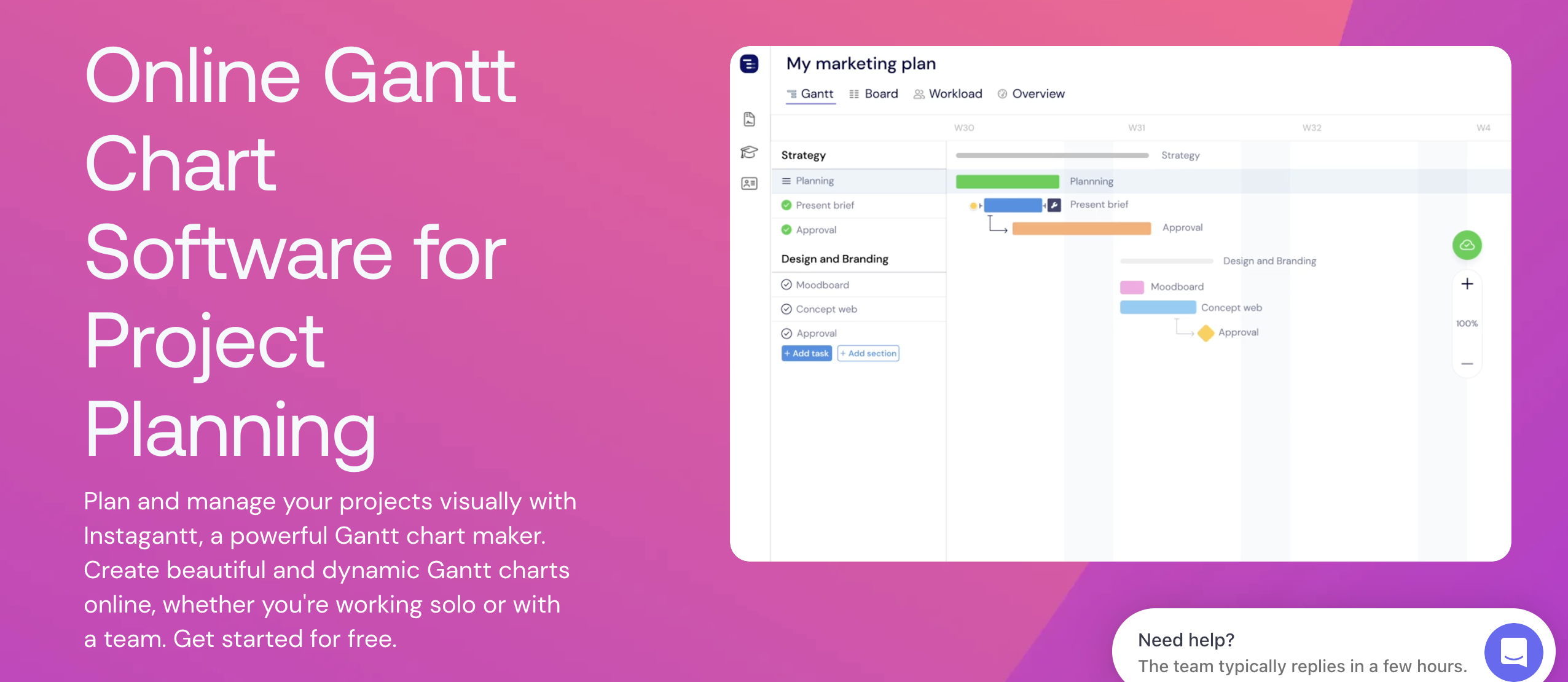
Task: Click the 100% zoom level indicator
Action: point(1467,323)
